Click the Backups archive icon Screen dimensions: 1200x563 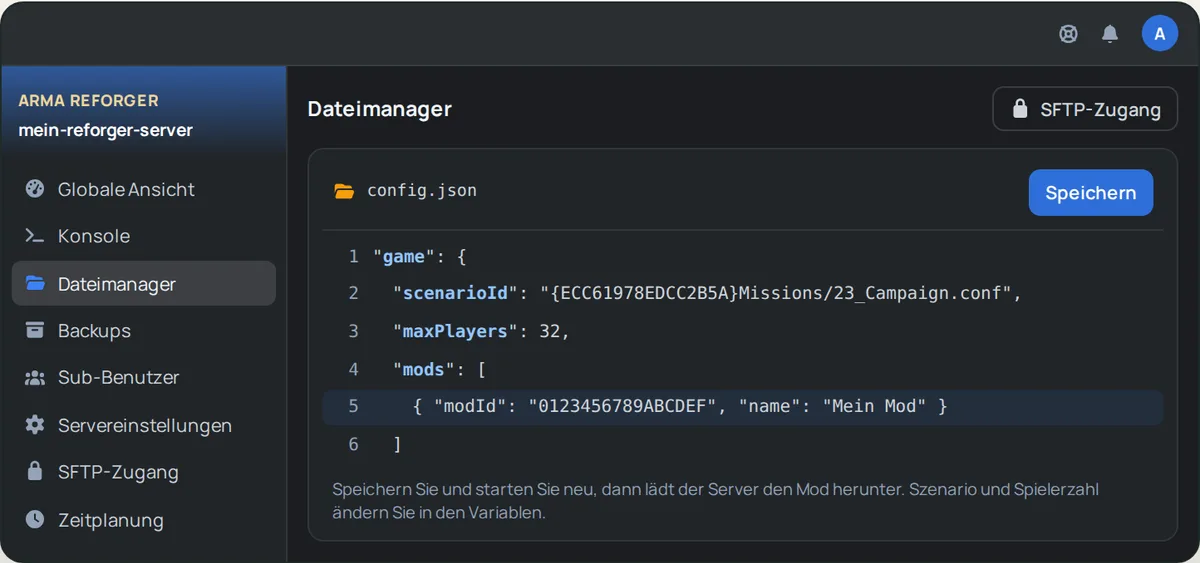click(x=35, y=331)
